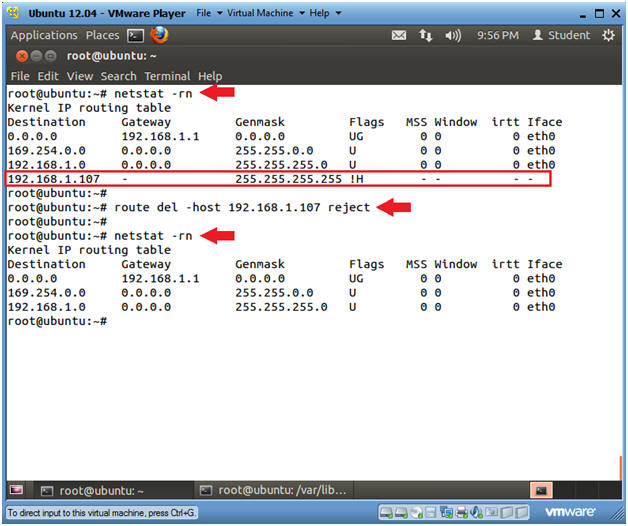
Task: Click the Student user indicator
Action: click(561, 35)
